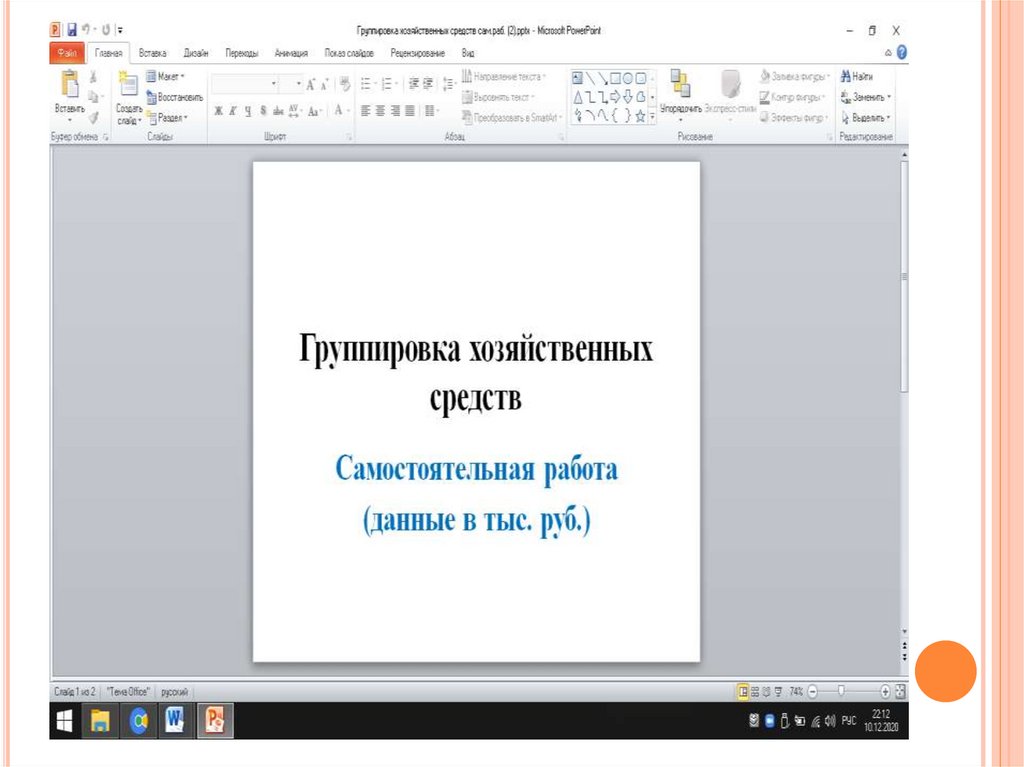Toggle italic (К) formatting

tap(233, 112)
